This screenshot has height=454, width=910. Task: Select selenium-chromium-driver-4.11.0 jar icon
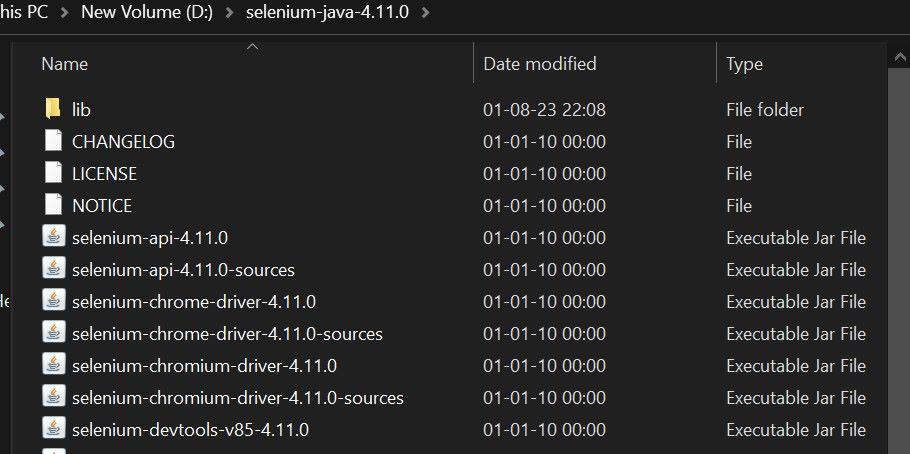tap(53, 365)
